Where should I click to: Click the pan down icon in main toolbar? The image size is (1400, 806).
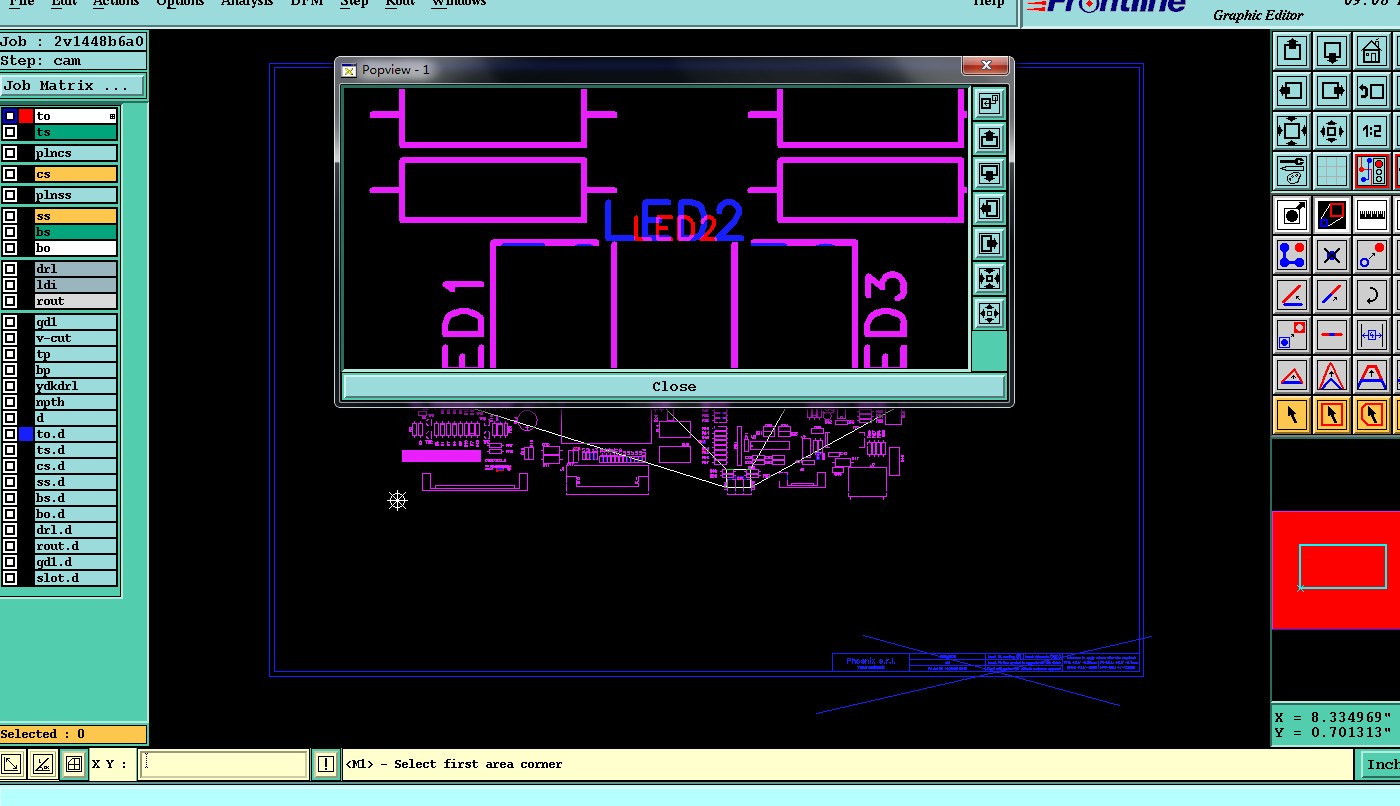pos(1331,51)
